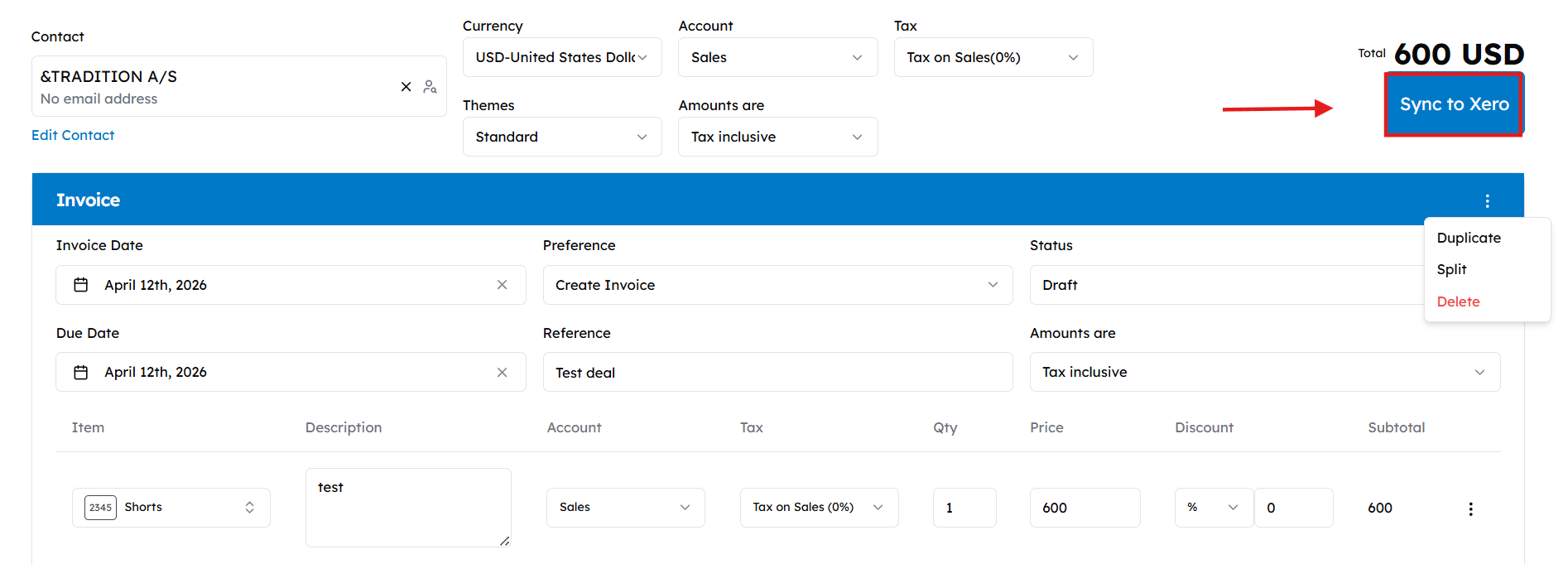Click the Qty input field
This screenshot has width=1568, height=564.
964,508
